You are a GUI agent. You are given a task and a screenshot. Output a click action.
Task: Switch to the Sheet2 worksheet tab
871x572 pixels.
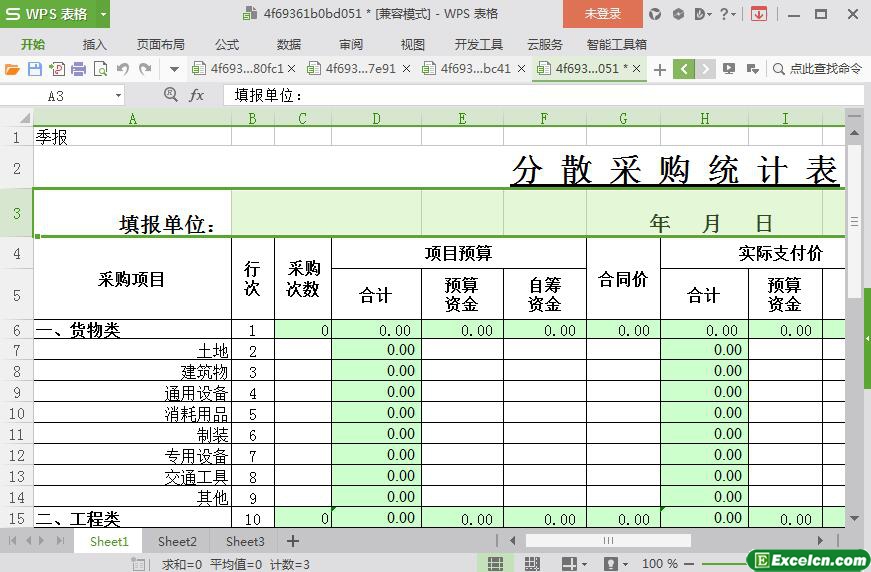coord(177,541)
